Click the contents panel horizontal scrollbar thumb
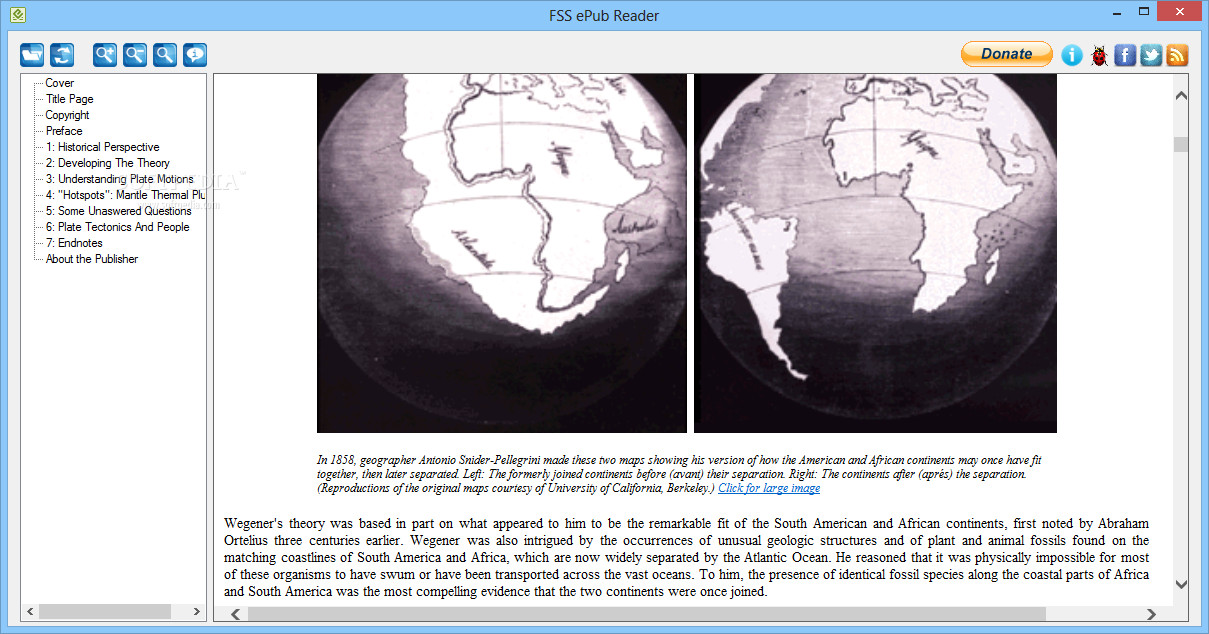The image size is (1209, 634). (105, 611)
